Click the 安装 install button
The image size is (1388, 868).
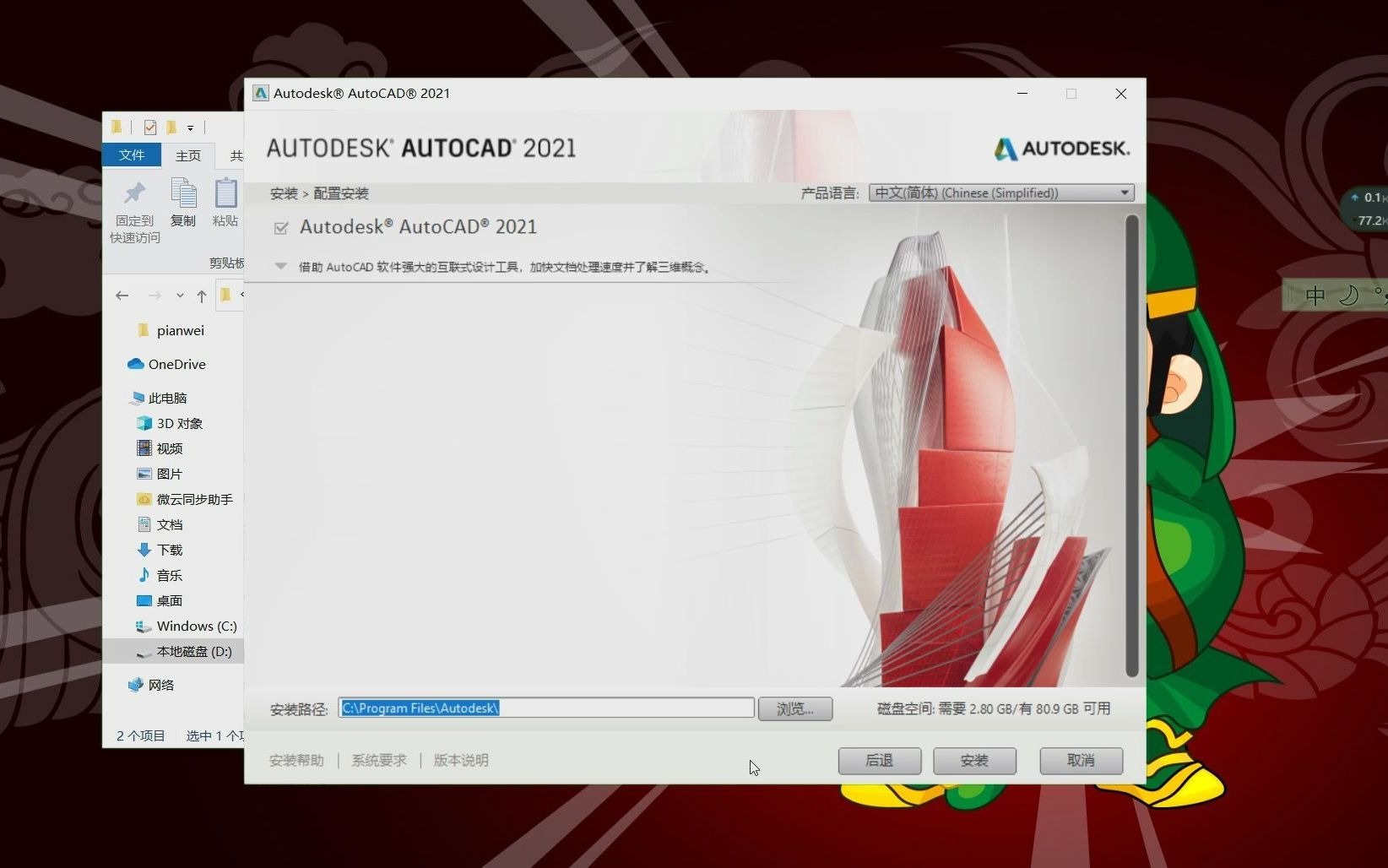click(974, 760)
